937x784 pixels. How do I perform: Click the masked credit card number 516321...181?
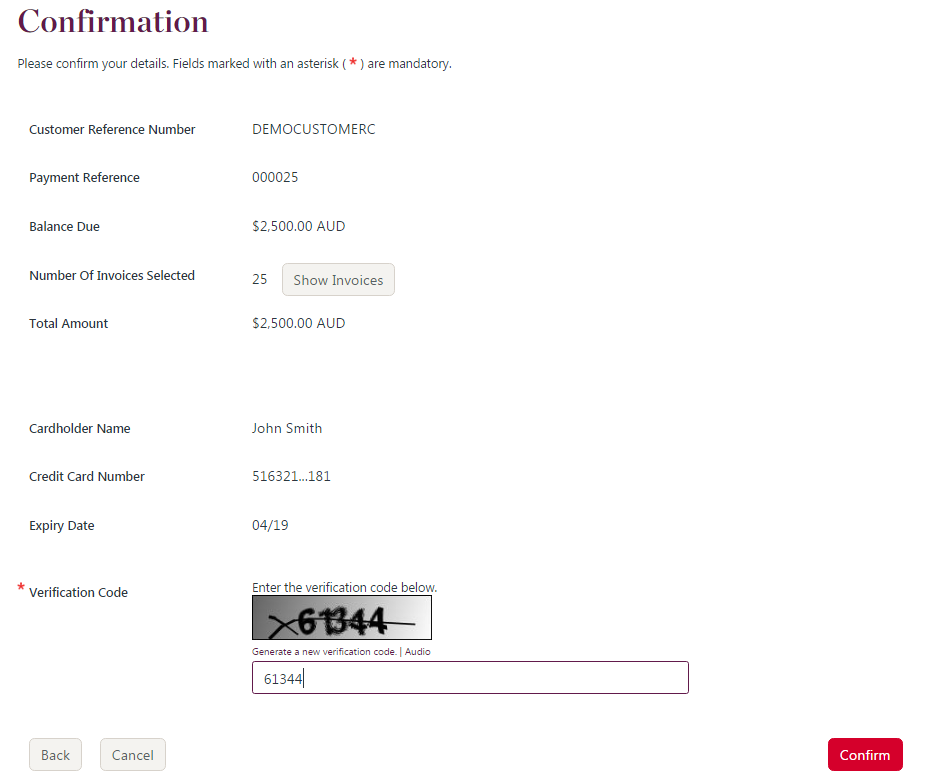coord(292,476)
